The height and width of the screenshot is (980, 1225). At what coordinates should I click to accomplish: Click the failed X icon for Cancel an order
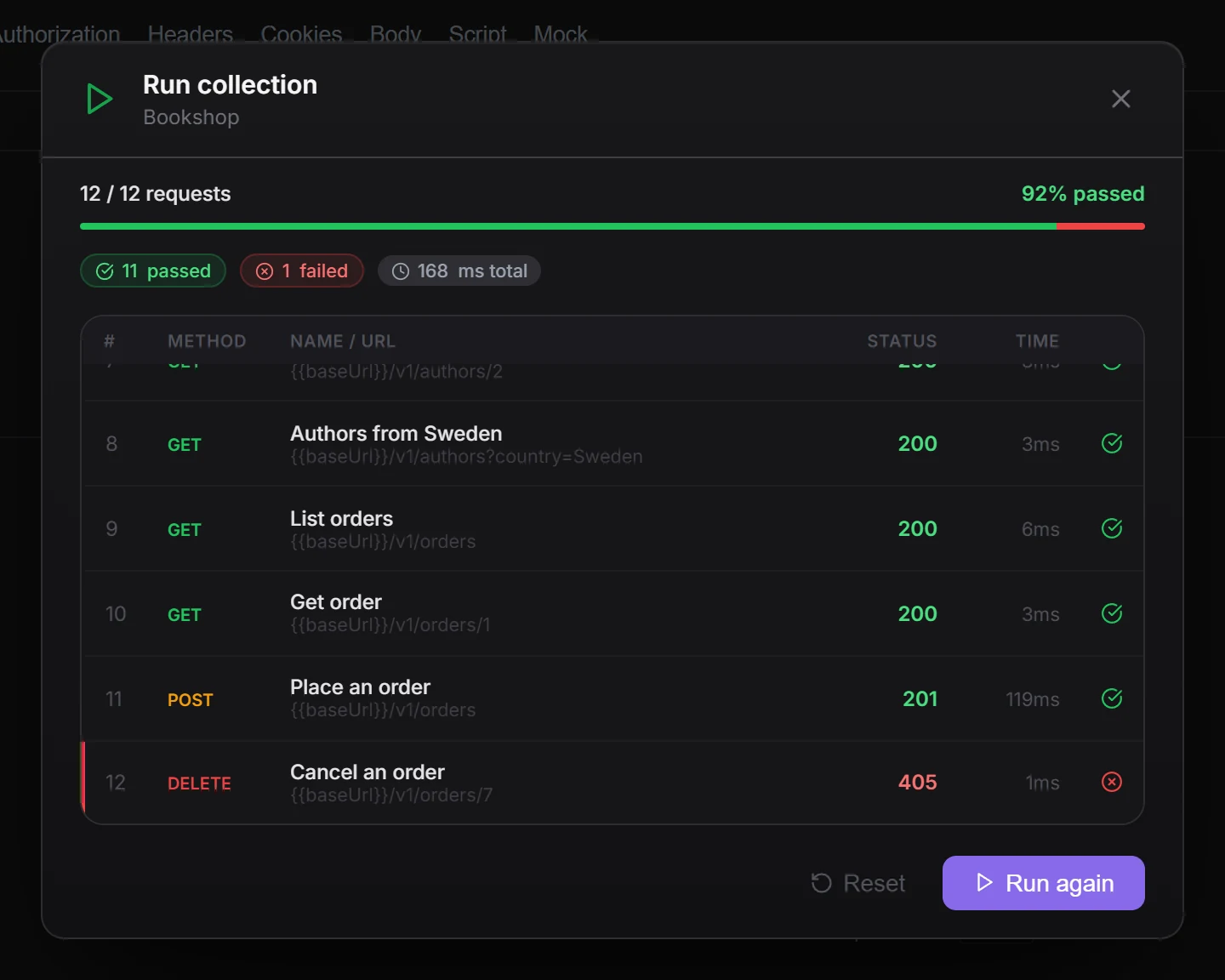pyautogui.click(x=1112, y=782)
